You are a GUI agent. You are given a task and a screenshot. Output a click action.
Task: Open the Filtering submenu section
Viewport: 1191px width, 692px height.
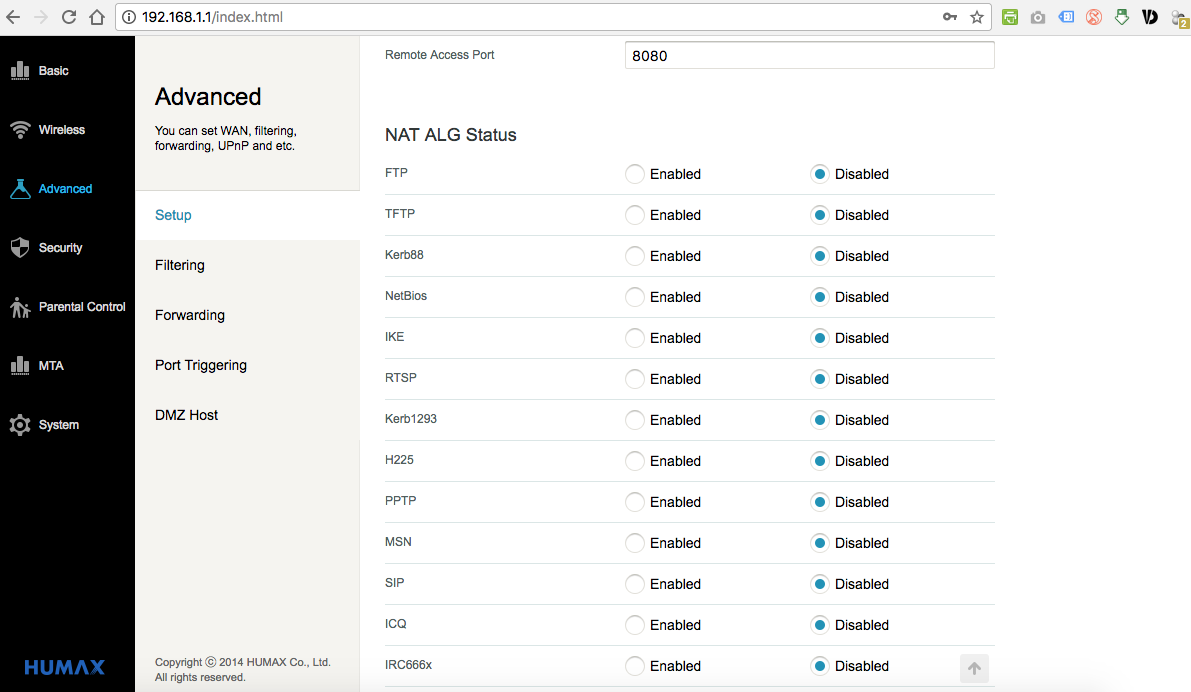click(180, 265)
